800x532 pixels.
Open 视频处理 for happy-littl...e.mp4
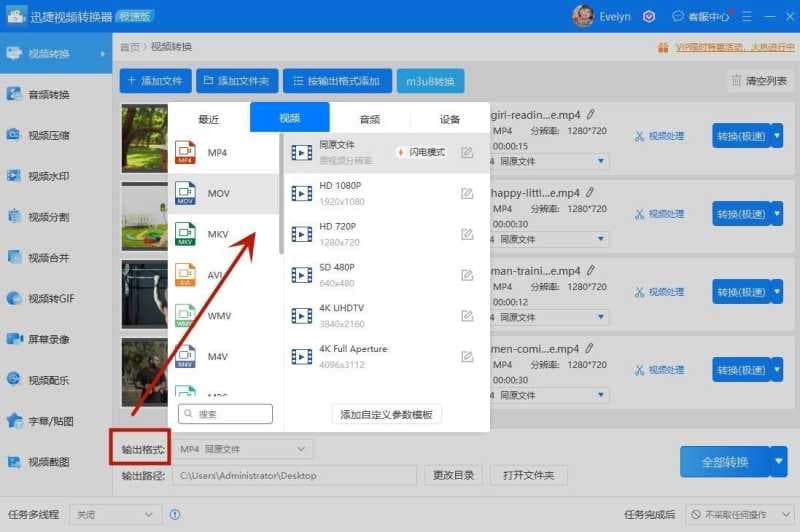click(659, 214)
